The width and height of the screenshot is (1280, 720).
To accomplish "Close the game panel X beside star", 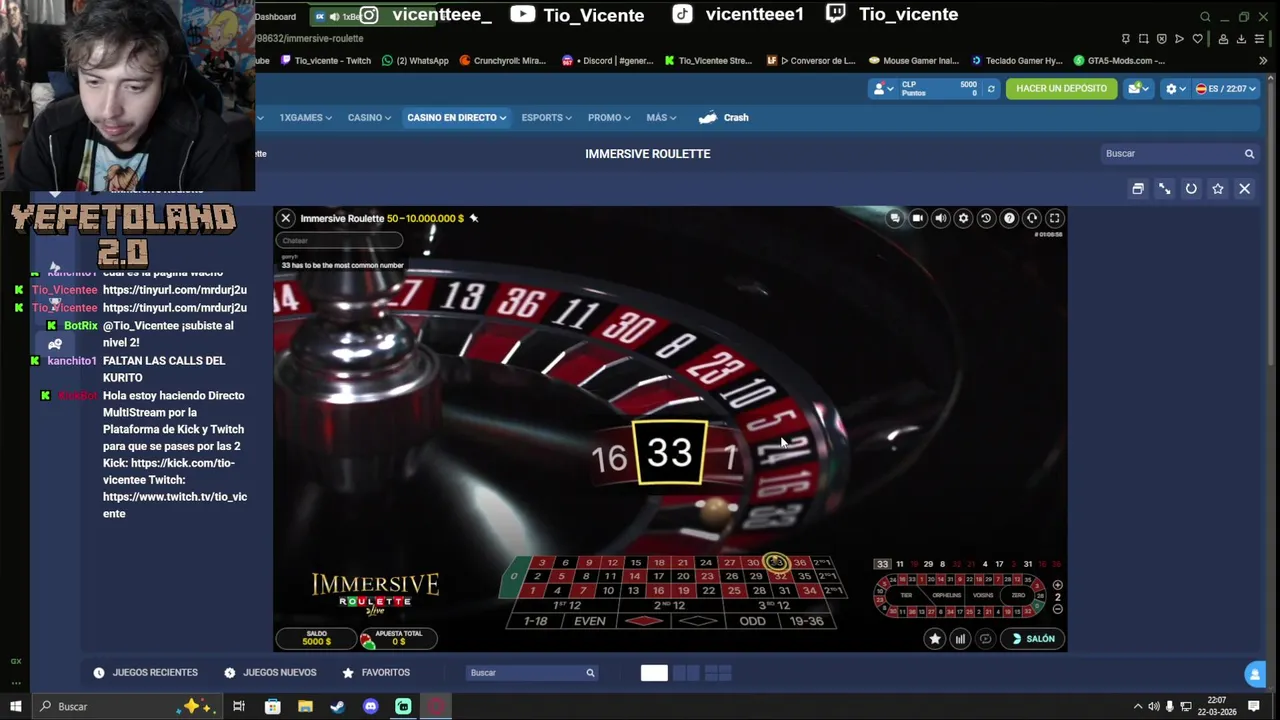I will 1245,189.
